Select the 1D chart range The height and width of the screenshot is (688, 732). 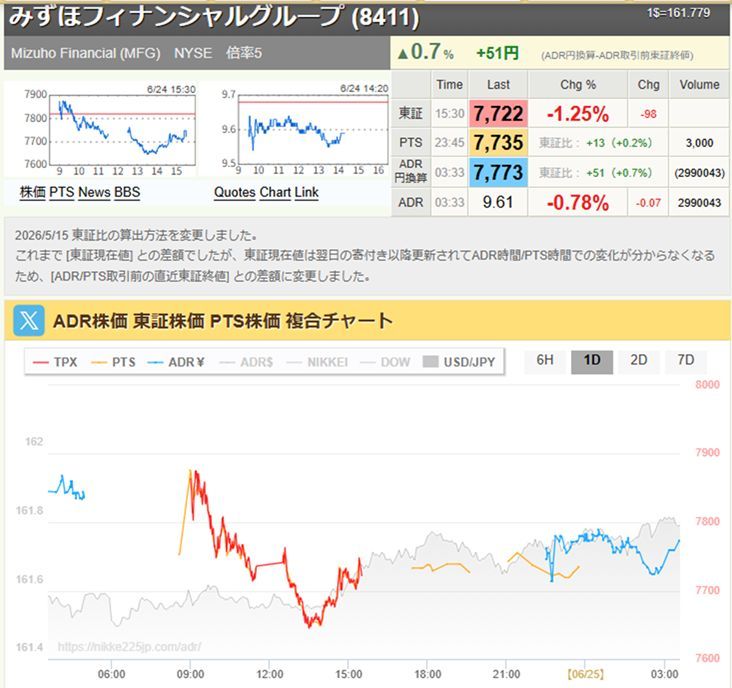[592, 360]
